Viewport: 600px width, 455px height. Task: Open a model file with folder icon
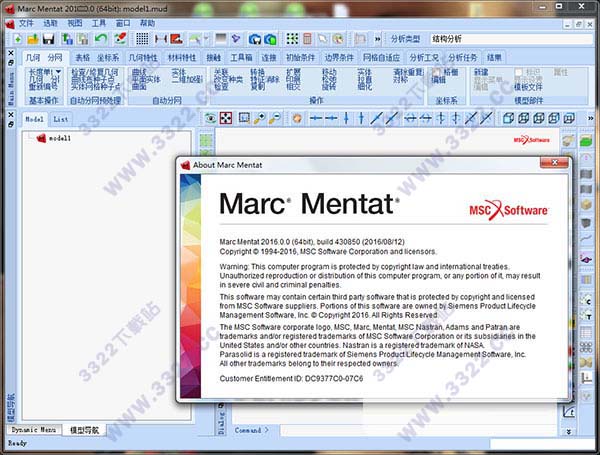pyautogui.click(x=33, y=39)
